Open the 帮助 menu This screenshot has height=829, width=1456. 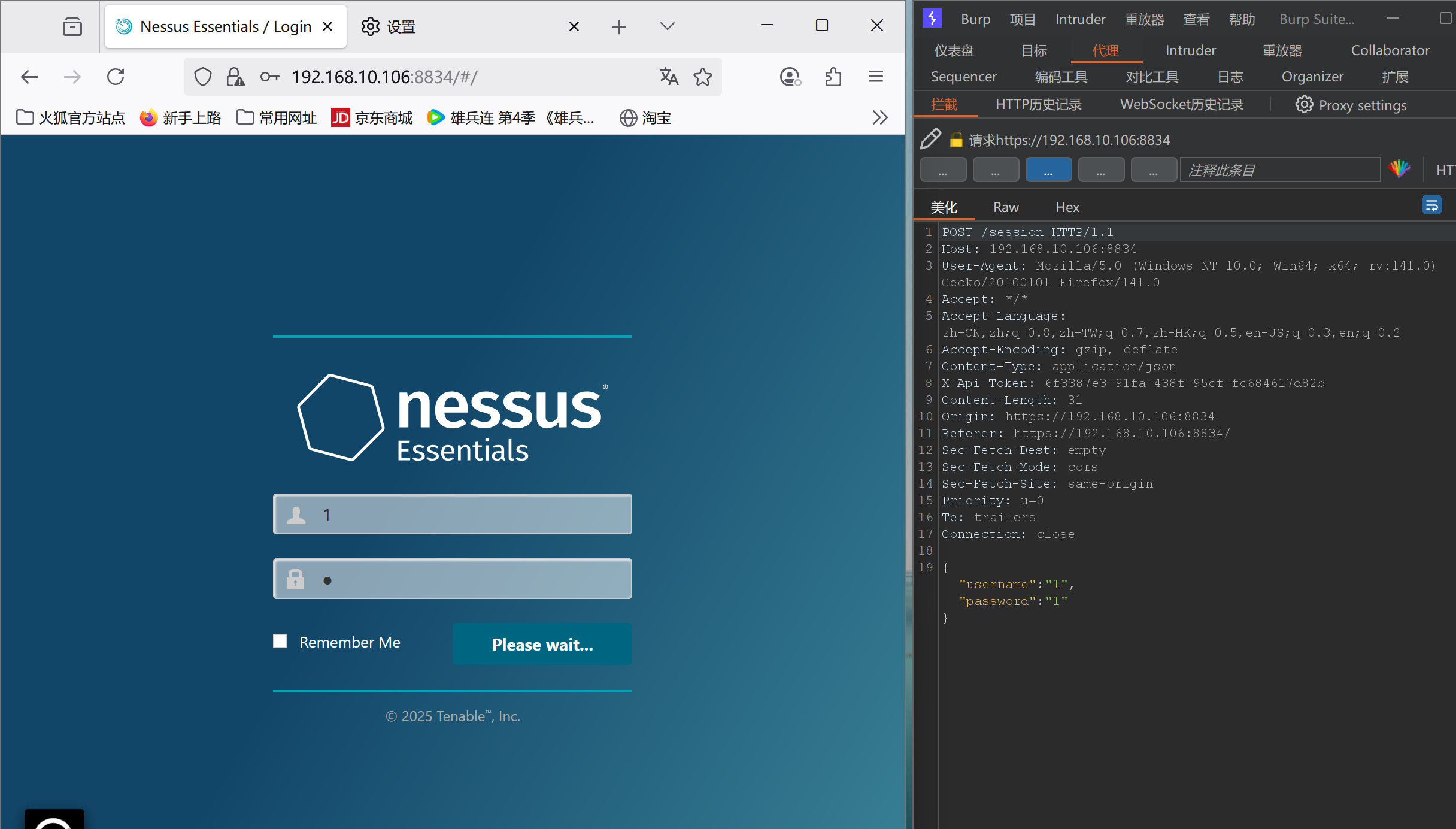tap(1242, 19)
